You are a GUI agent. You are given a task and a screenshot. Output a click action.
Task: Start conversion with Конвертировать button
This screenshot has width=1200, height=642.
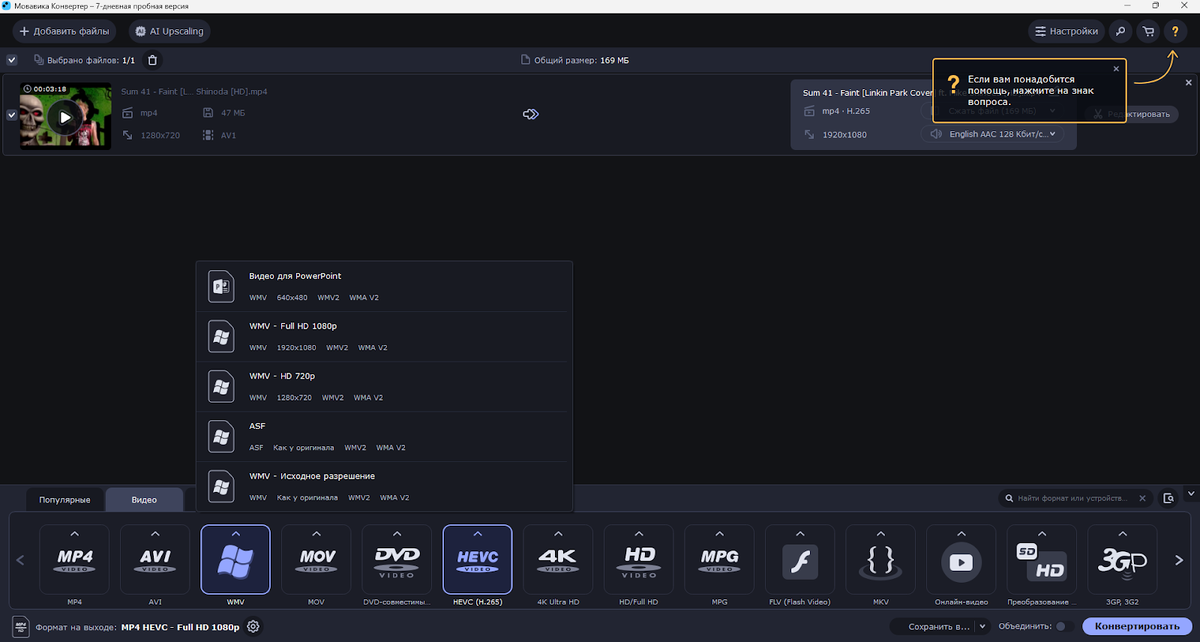tap(1138, 626)
